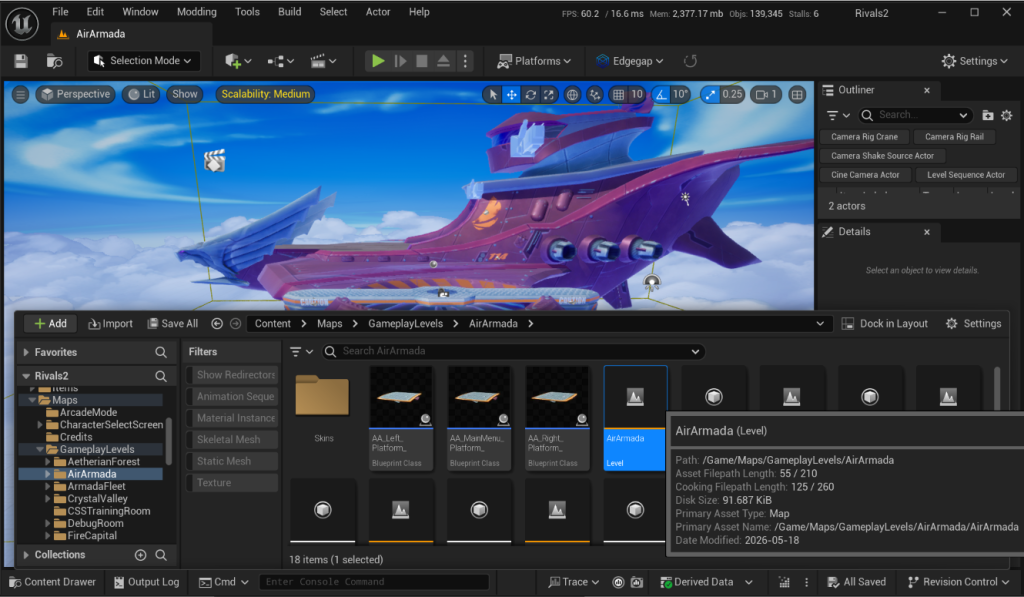
Task: Toggle the Texture filter
Action: point(232,483)
